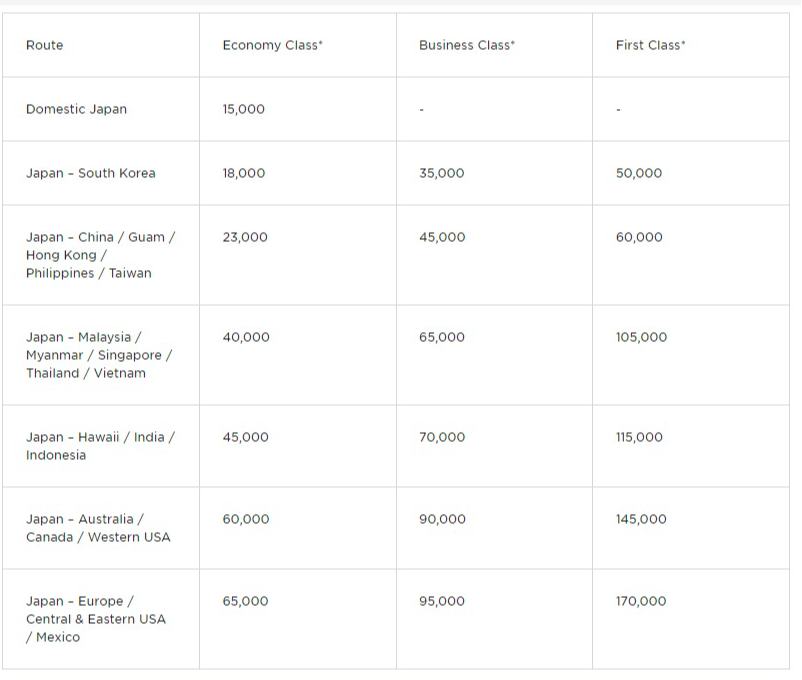Click the Japan - Malaysia / Myanmar route cell
Screen dimensions: 802x680
(x=99, y=355)
